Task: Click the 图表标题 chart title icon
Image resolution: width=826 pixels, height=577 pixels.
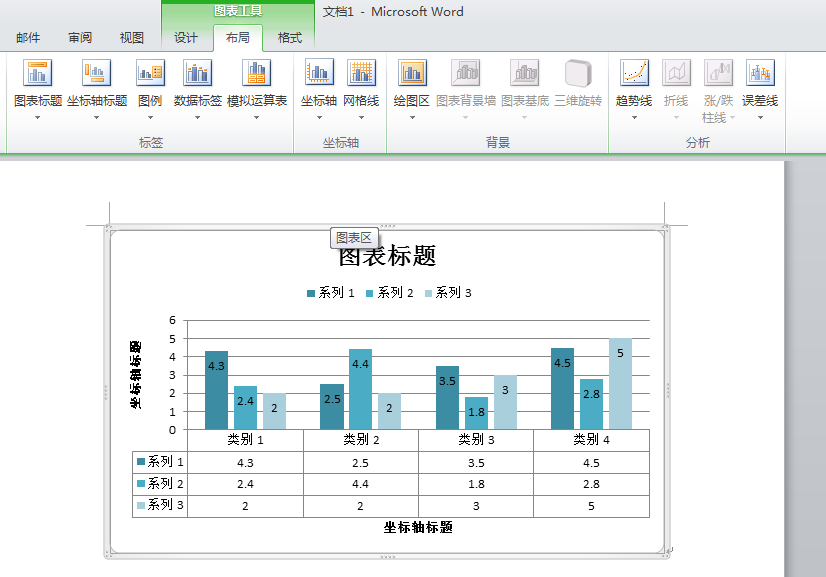Action: [x=37, y=72]
